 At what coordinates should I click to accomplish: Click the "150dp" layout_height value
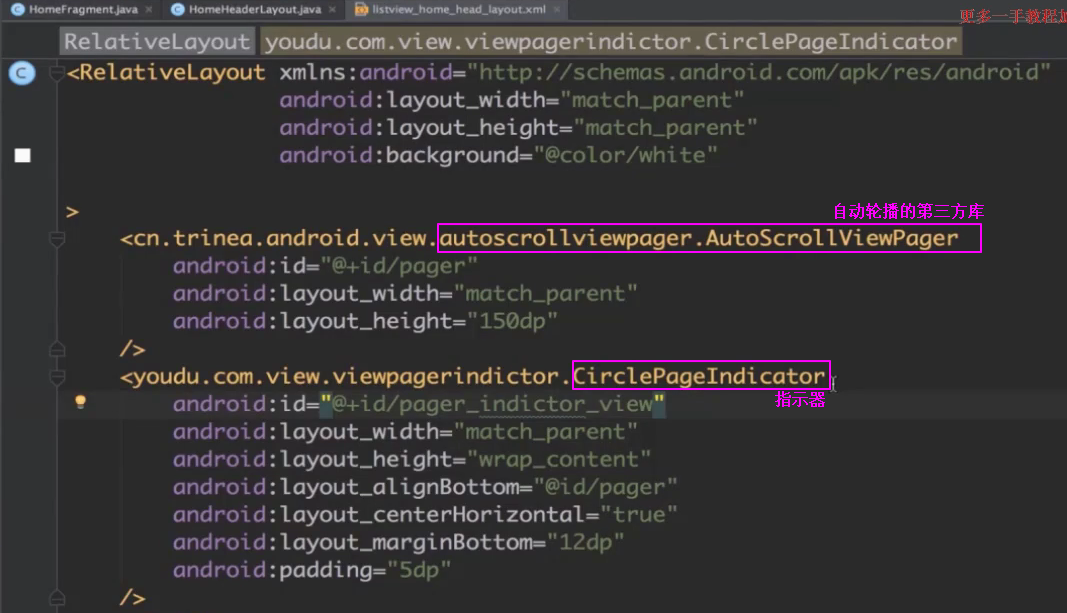click(506, 321)
